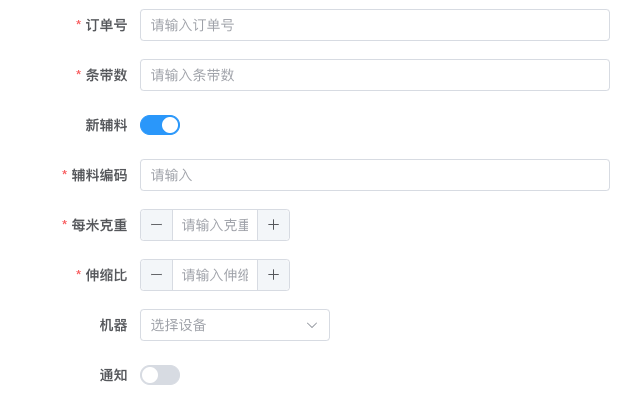Select the 辅料编码 text input box
This screenshot has height=419, width=621.
click(x=375, y=175)
